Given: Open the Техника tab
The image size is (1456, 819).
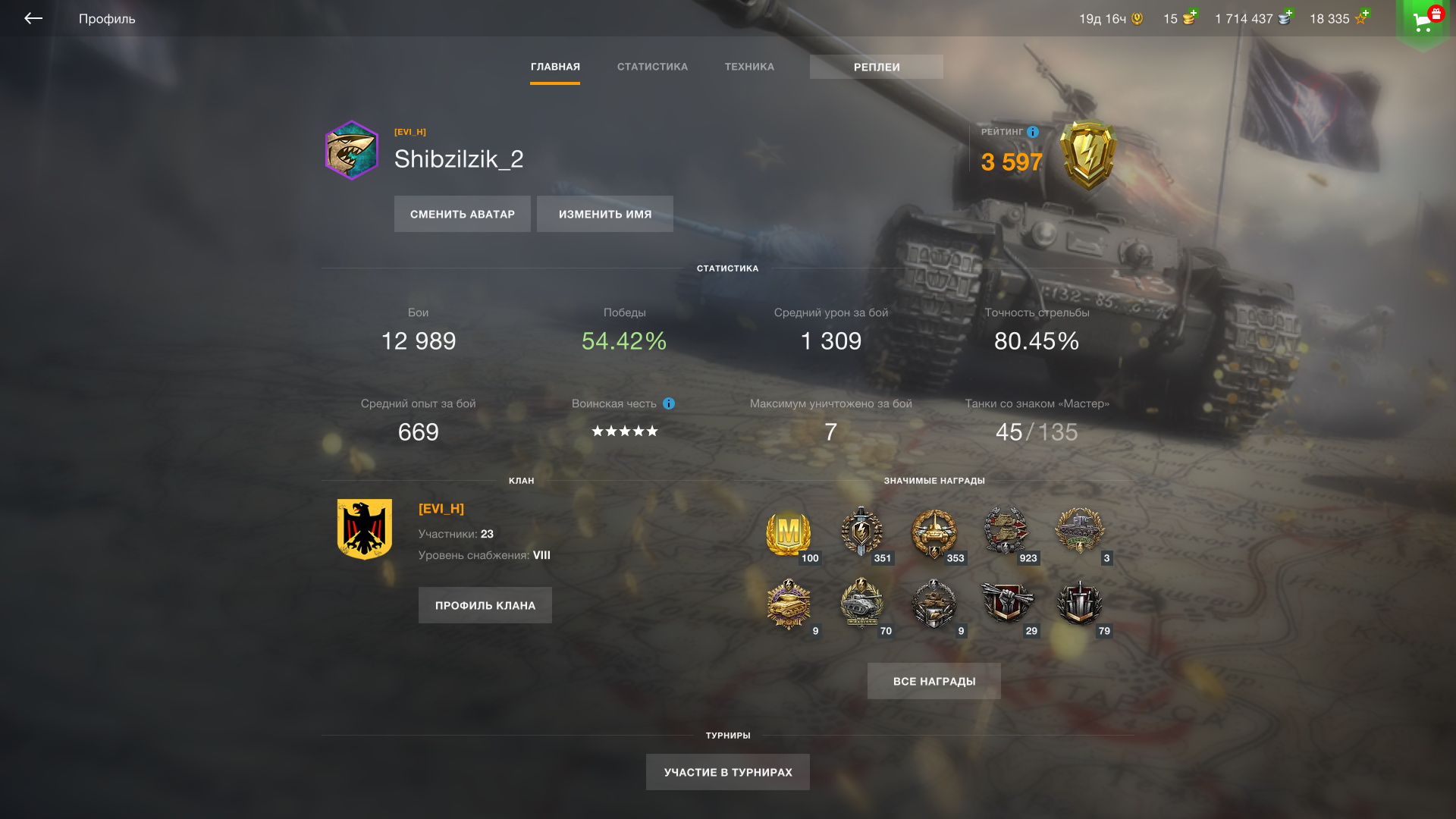Looking at the screenshot, I should [749, 67].
